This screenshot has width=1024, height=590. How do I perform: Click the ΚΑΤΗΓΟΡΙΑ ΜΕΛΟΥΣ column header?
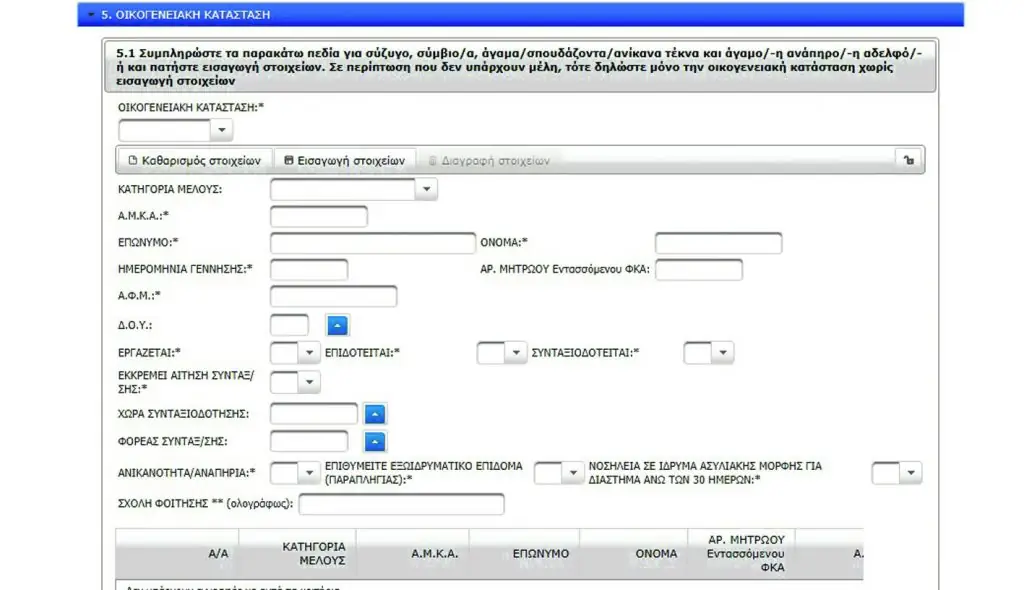point(298,553)
